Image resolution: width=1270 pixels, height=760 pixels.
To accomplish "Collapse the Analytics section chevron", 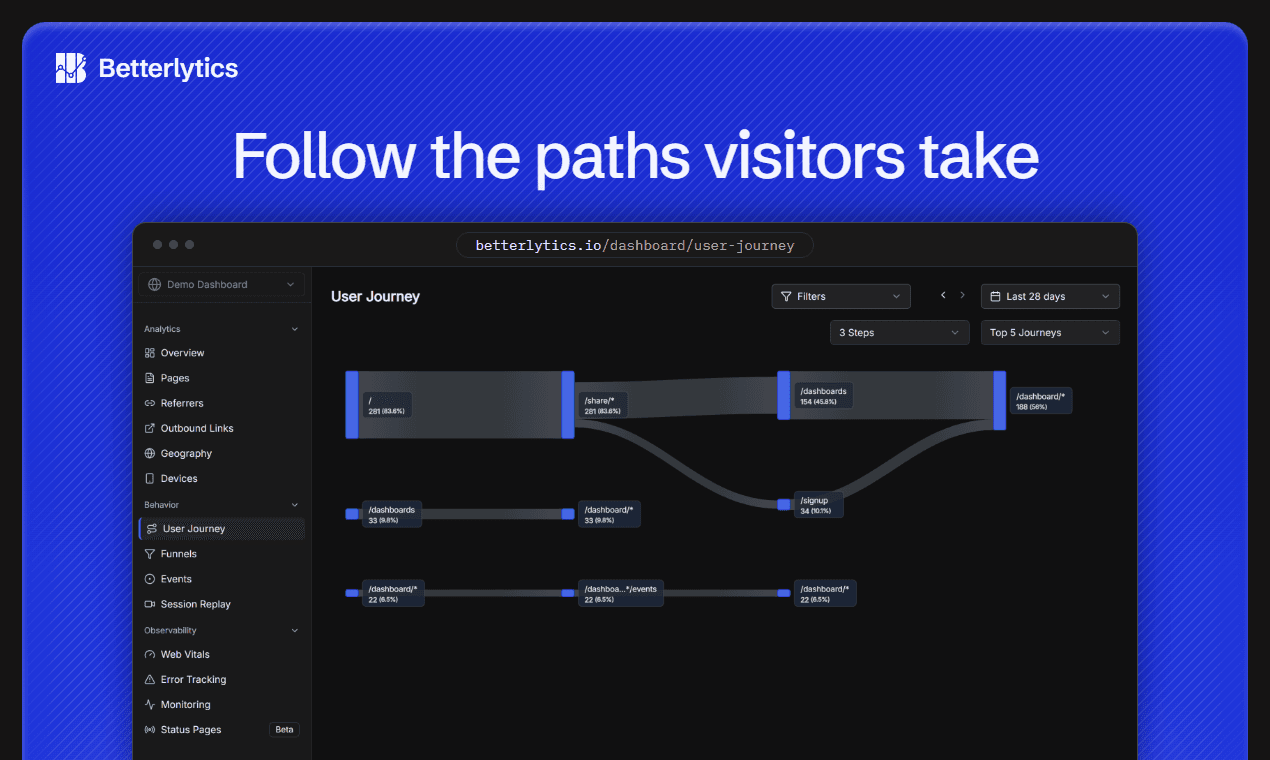I will click(294, 329).
